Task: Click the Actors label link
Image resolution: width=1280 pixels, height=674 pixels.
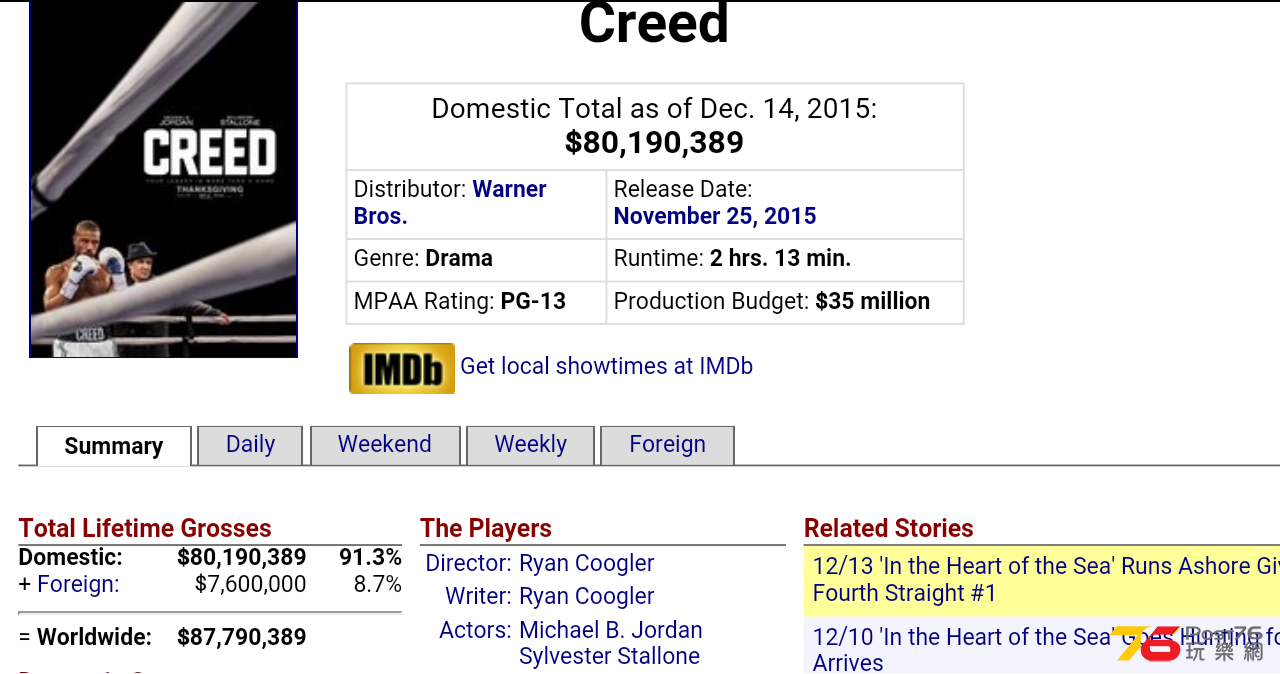Action: click(x=475, y=630)
